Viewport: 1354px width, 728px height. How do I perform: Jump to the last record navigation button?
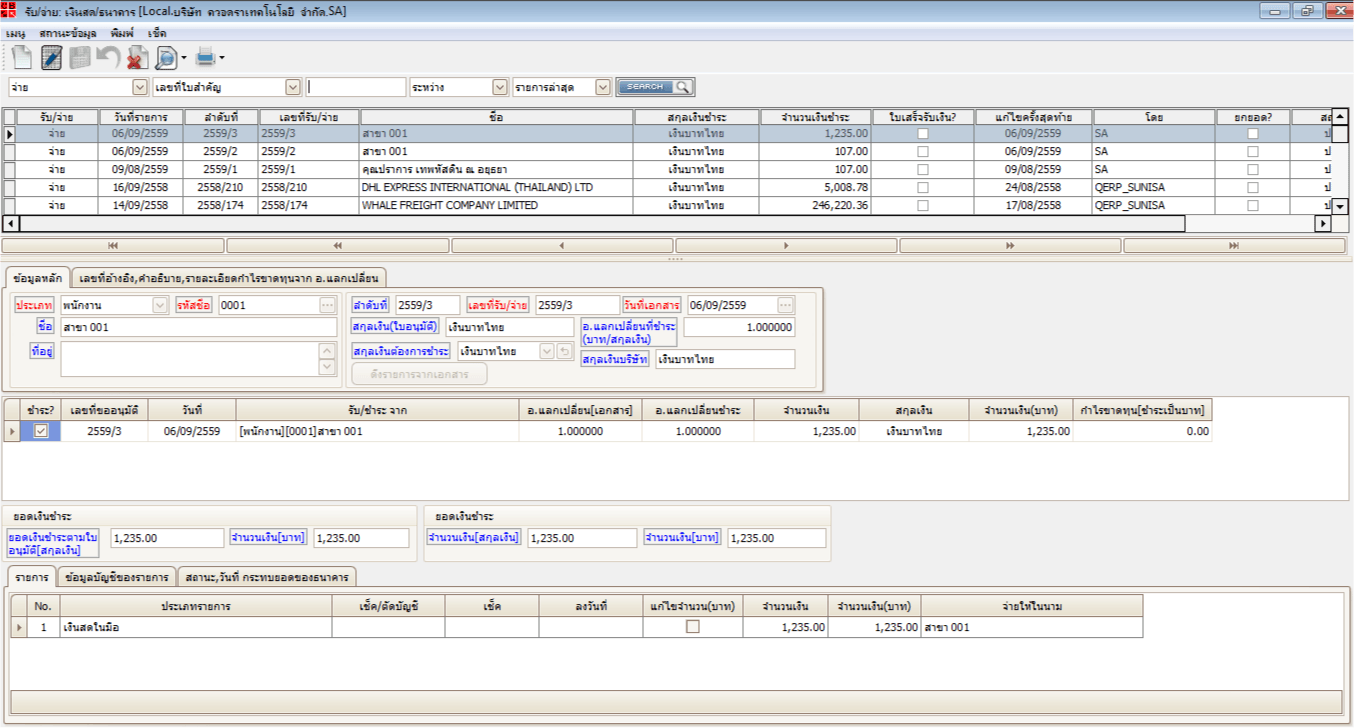click(1234, 245)
